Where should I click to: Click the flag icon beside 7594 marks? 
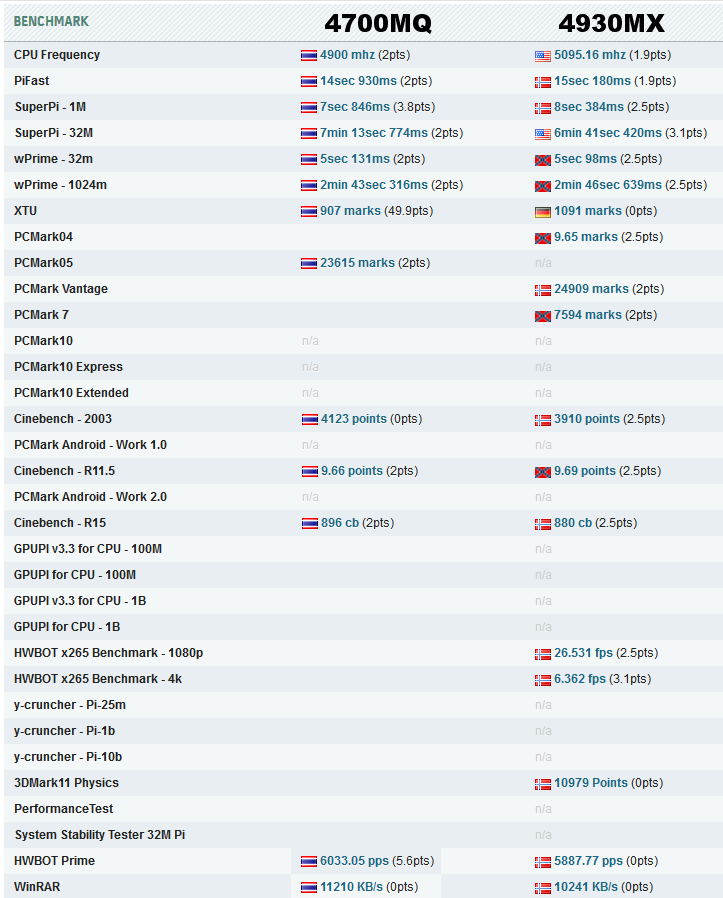[543, 316]
